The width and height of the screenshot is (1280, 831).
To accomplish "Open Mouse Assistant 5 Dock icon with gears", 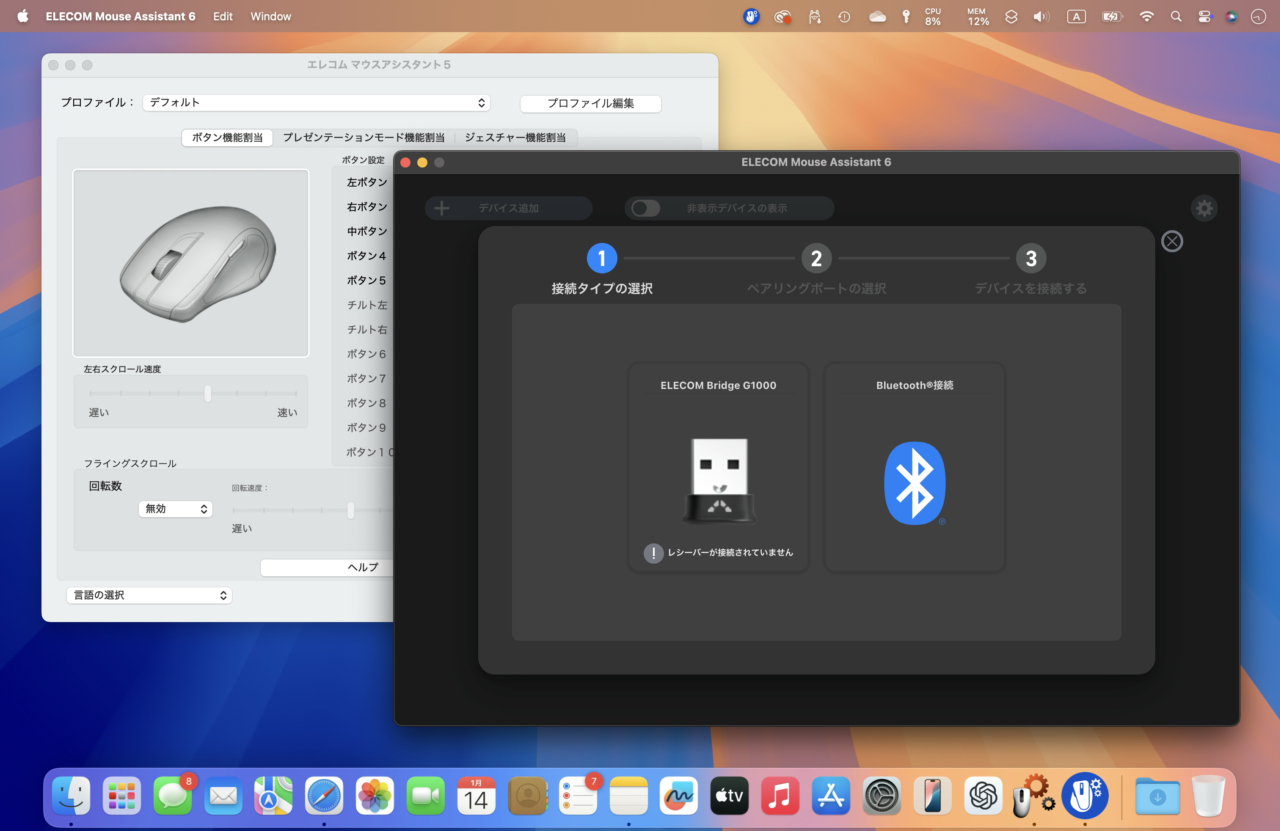I will point(1034,796).
